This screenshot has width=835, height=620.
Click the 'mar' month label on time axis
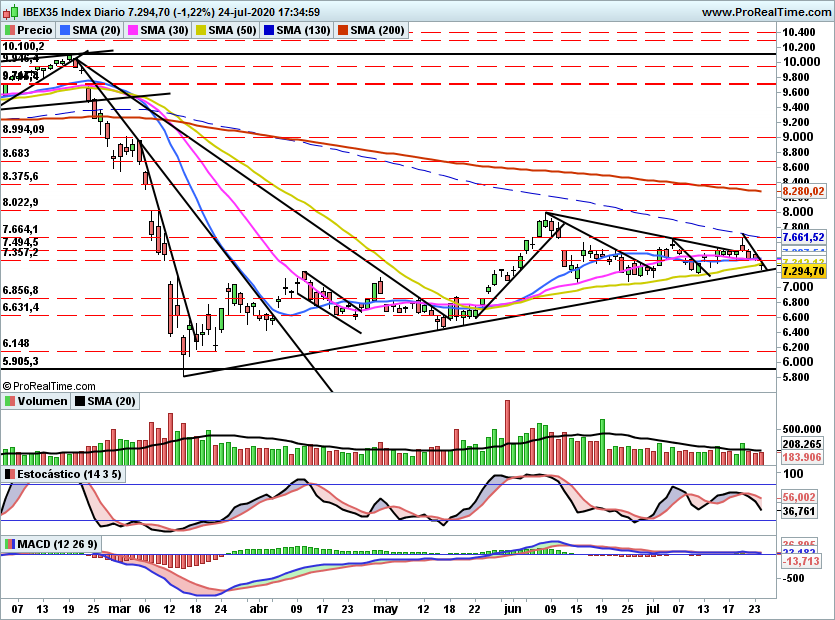click(119, 609)
